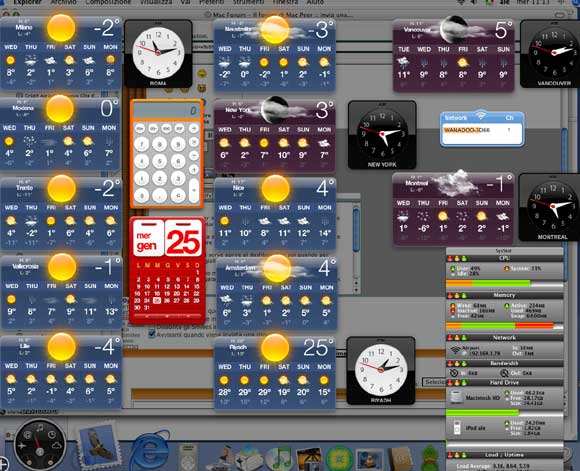
Task: Click the Roma analog clock widget
Action: coord(158,54)
